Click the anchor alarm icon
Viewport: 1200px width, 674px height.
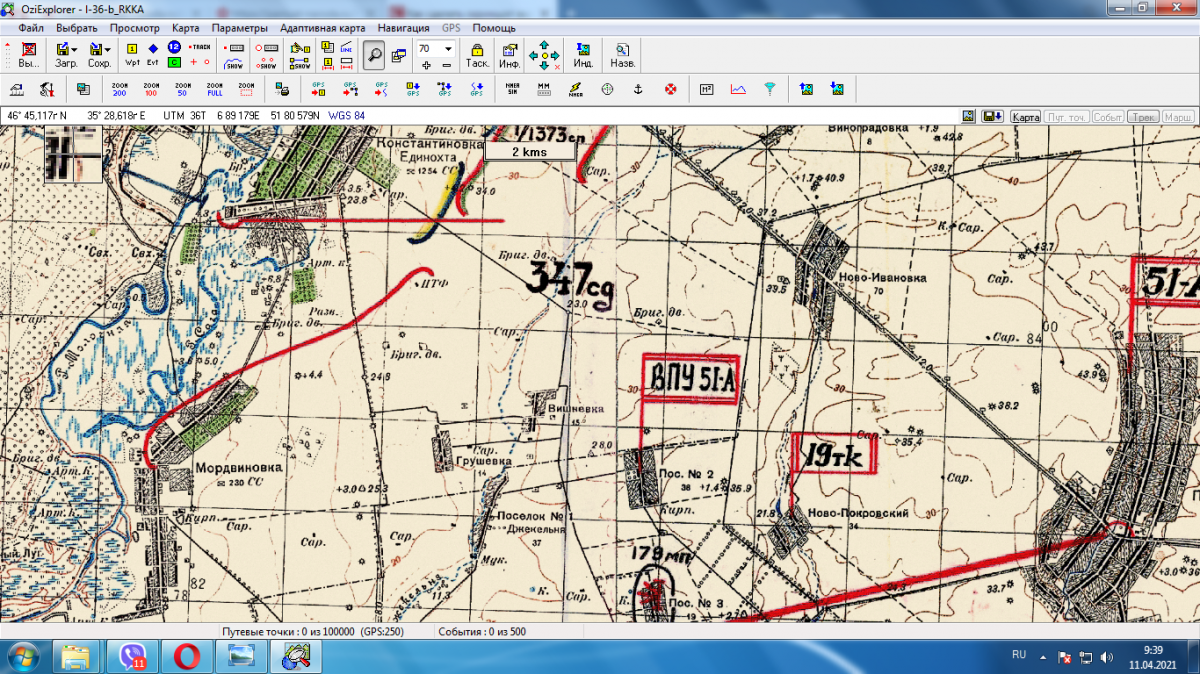637,89
